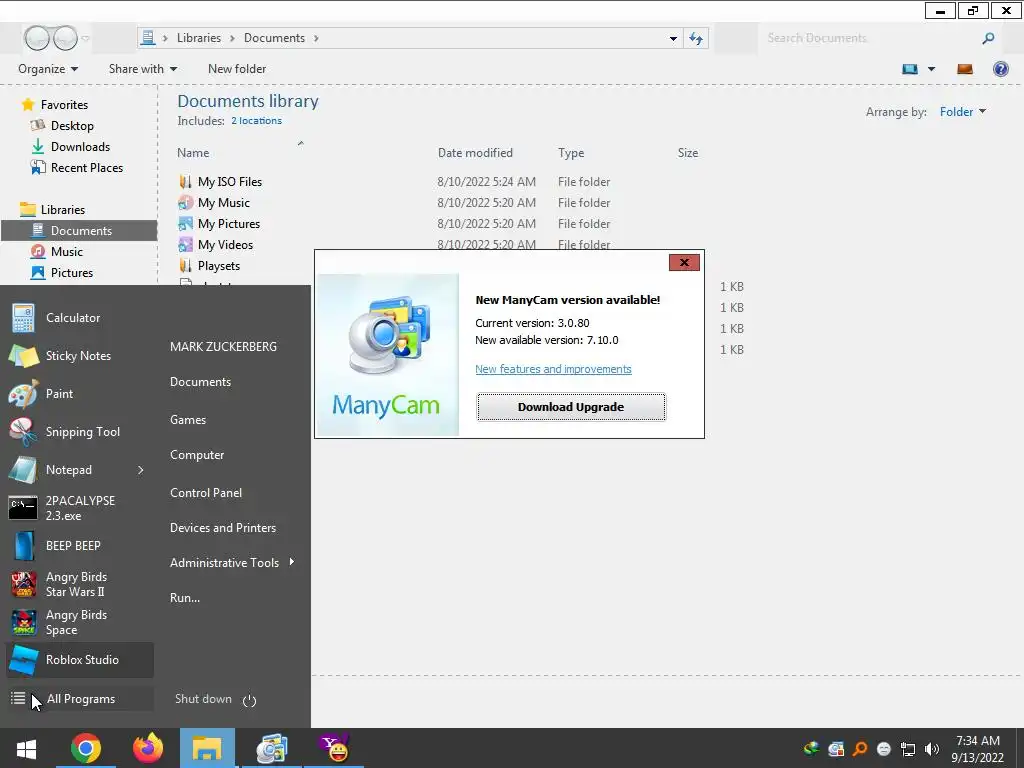Launch Angry Birds Space
1024x768 pixels.
pos(77,622)
